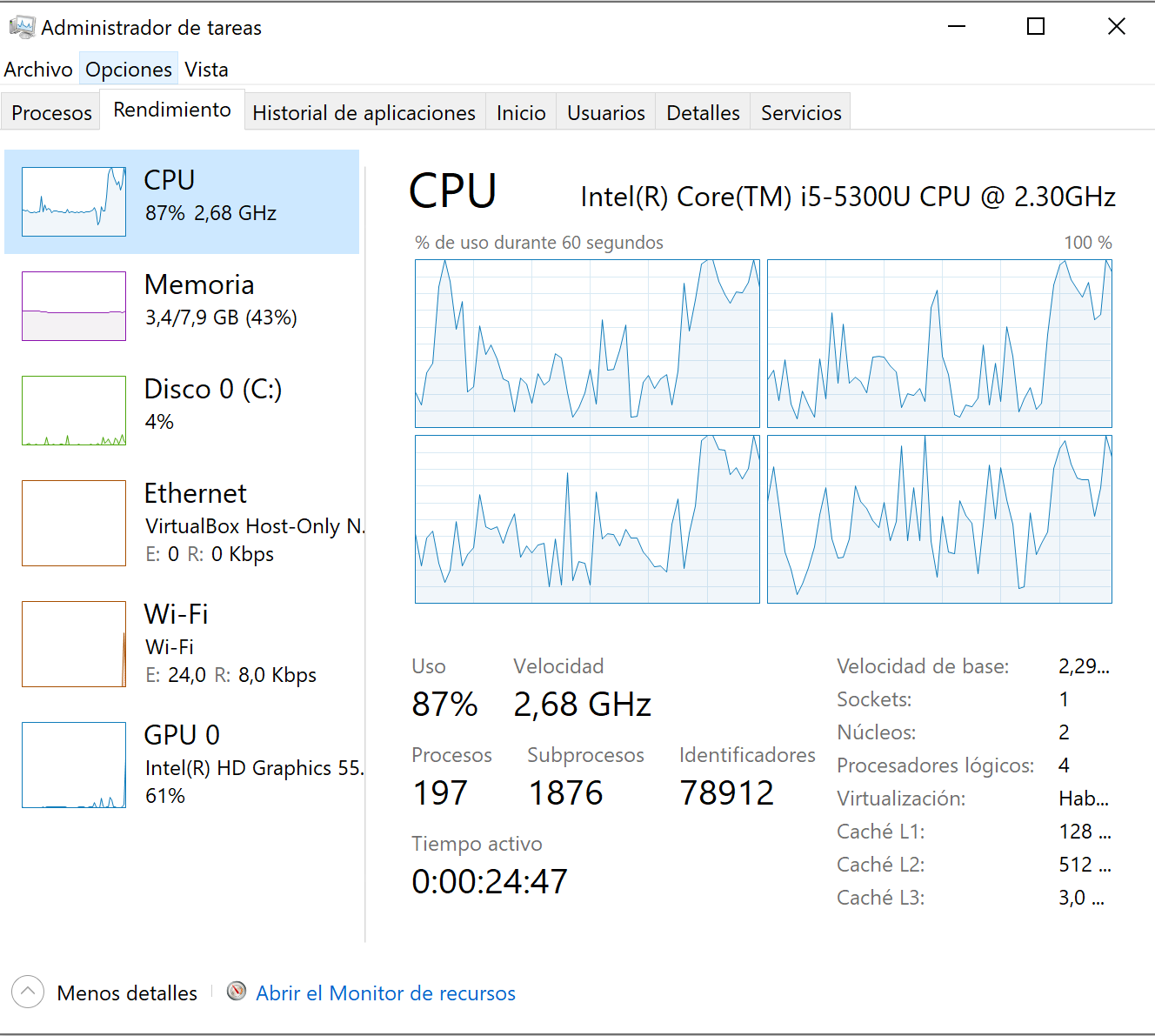Open the GPU 0 graph icon
Viewport: 1155px width, 1036px height.
[74, 765]
